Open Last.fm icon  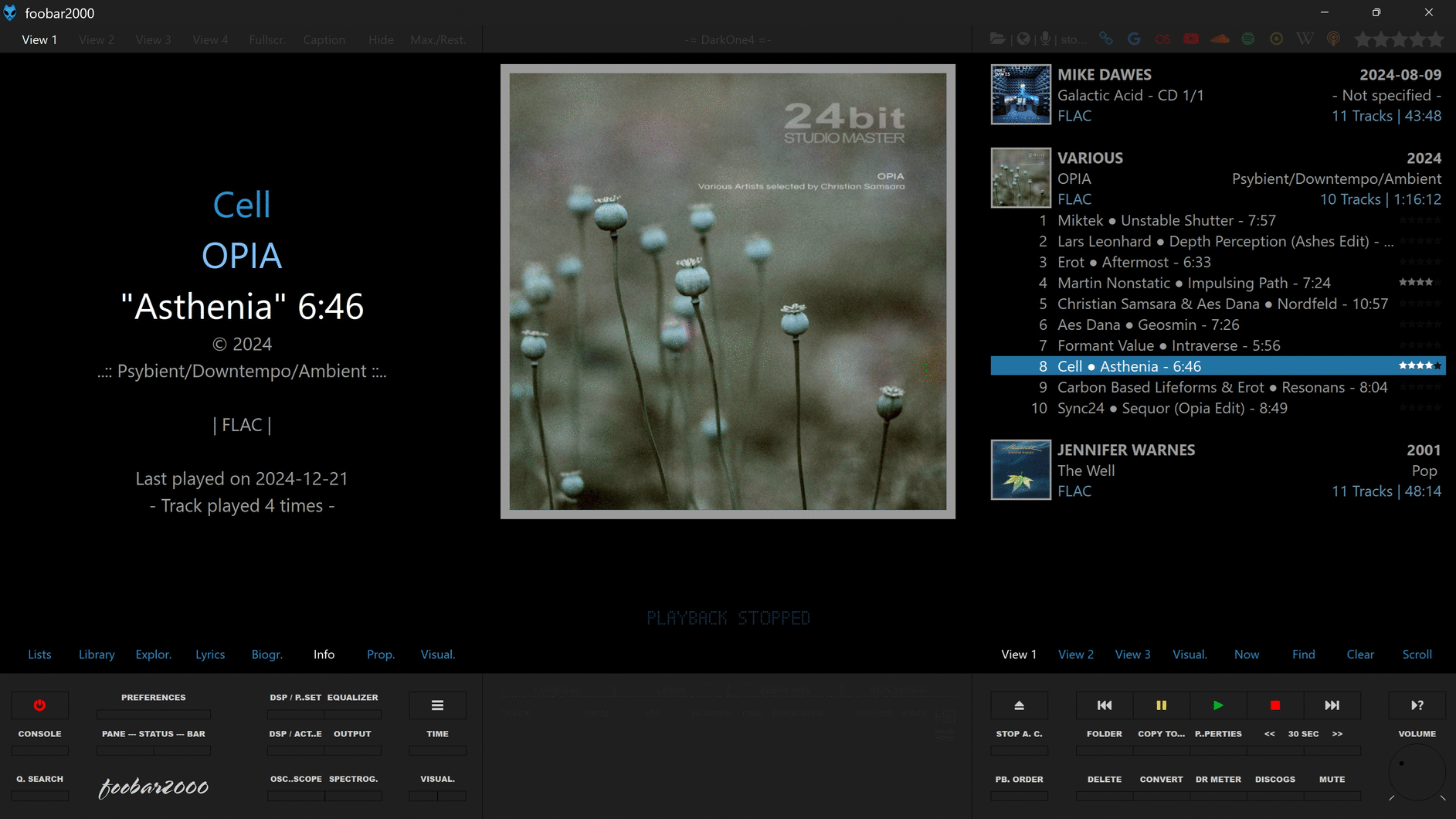tap(1162, 39)
